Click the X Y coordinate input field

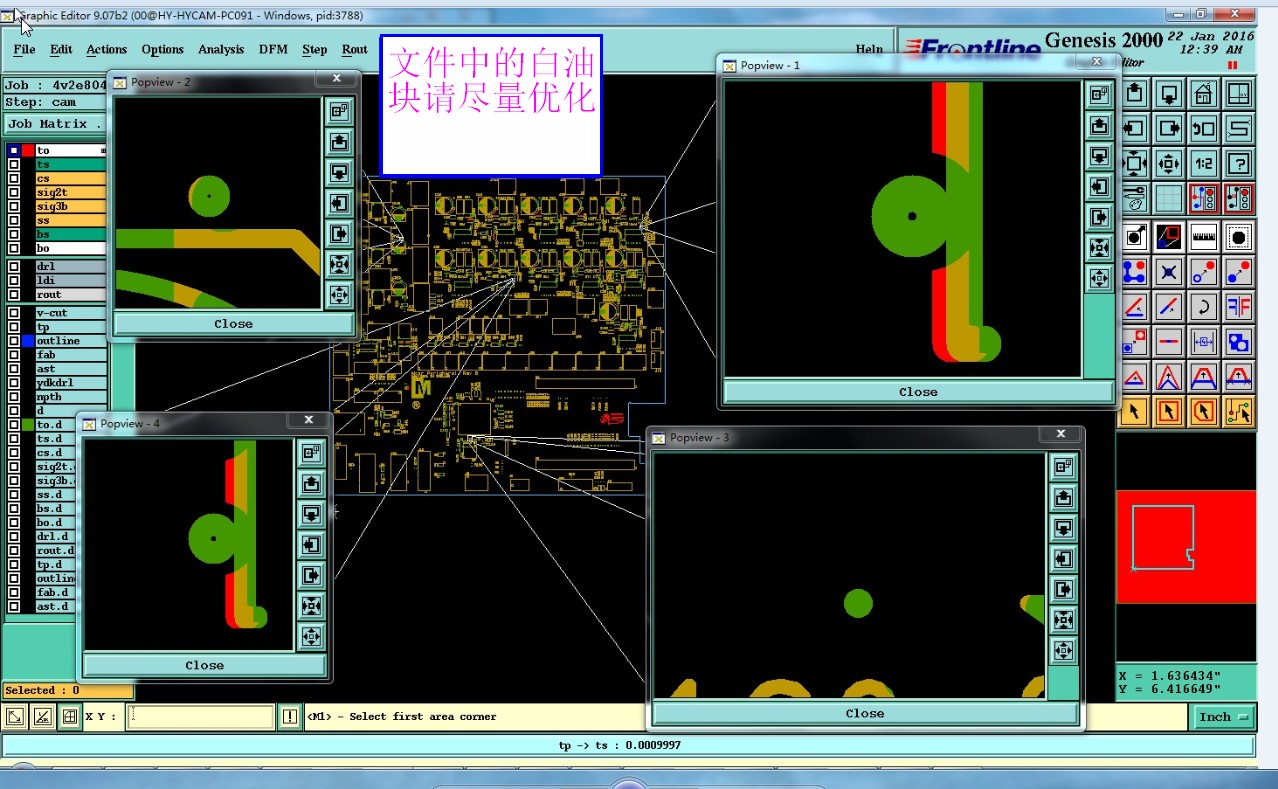pyautogui.click(x=201, y=716)
